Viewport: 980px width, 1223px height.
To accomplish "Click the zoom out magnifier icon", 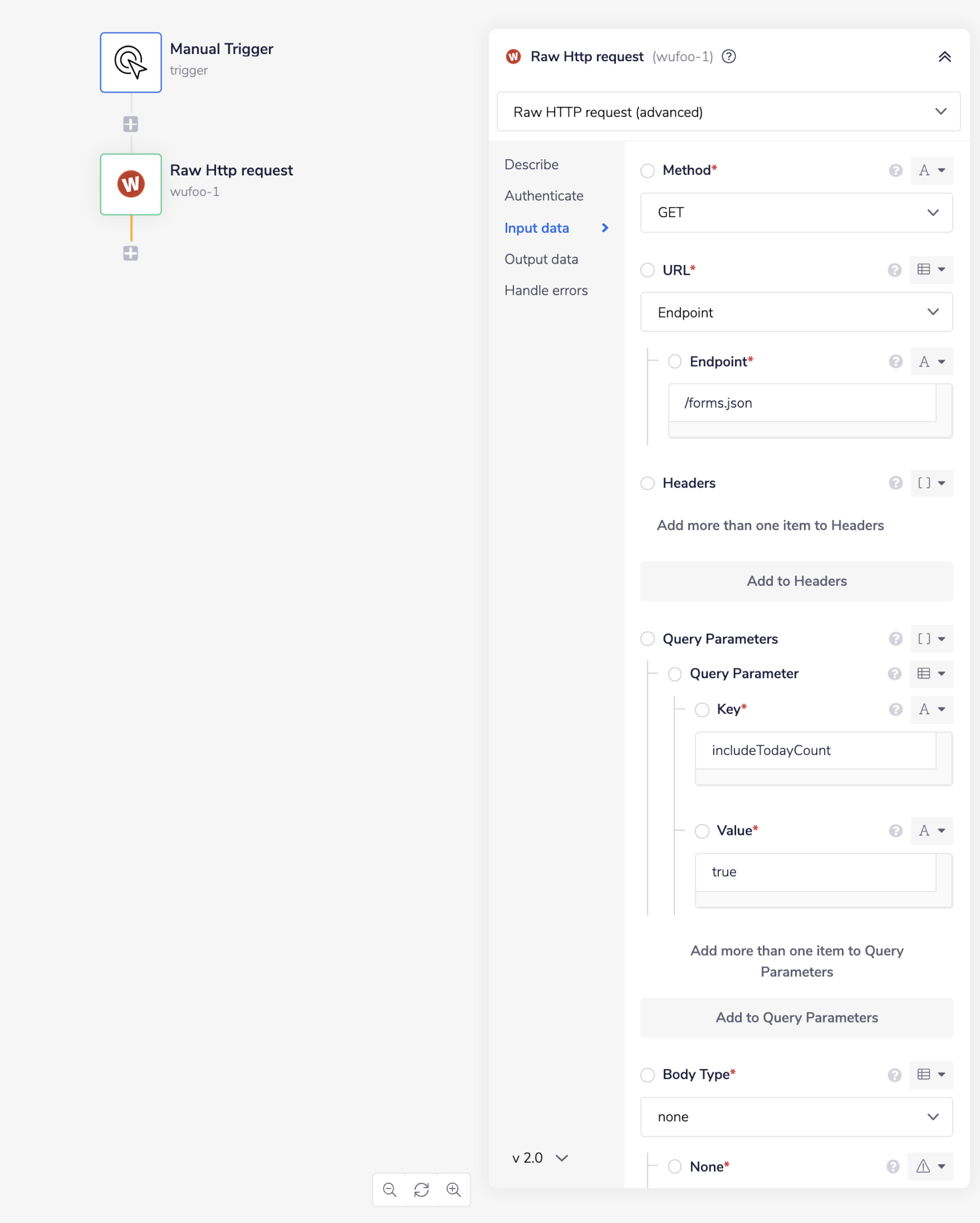I will [x=389, y=1190].
